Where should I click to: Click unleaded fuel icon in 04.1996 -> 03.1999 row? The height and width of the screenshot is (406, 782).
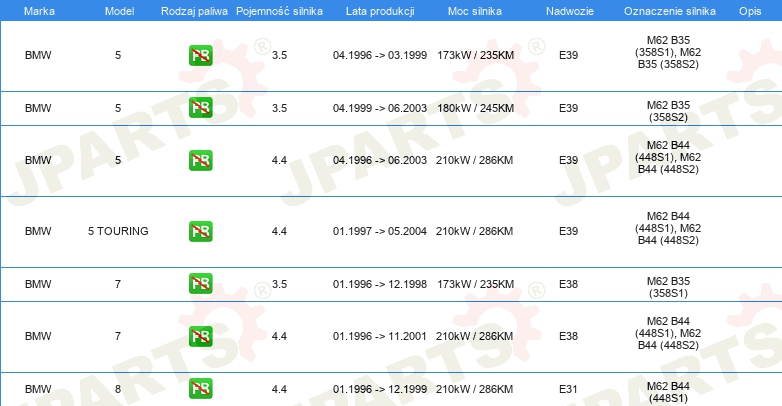(200, 55)
